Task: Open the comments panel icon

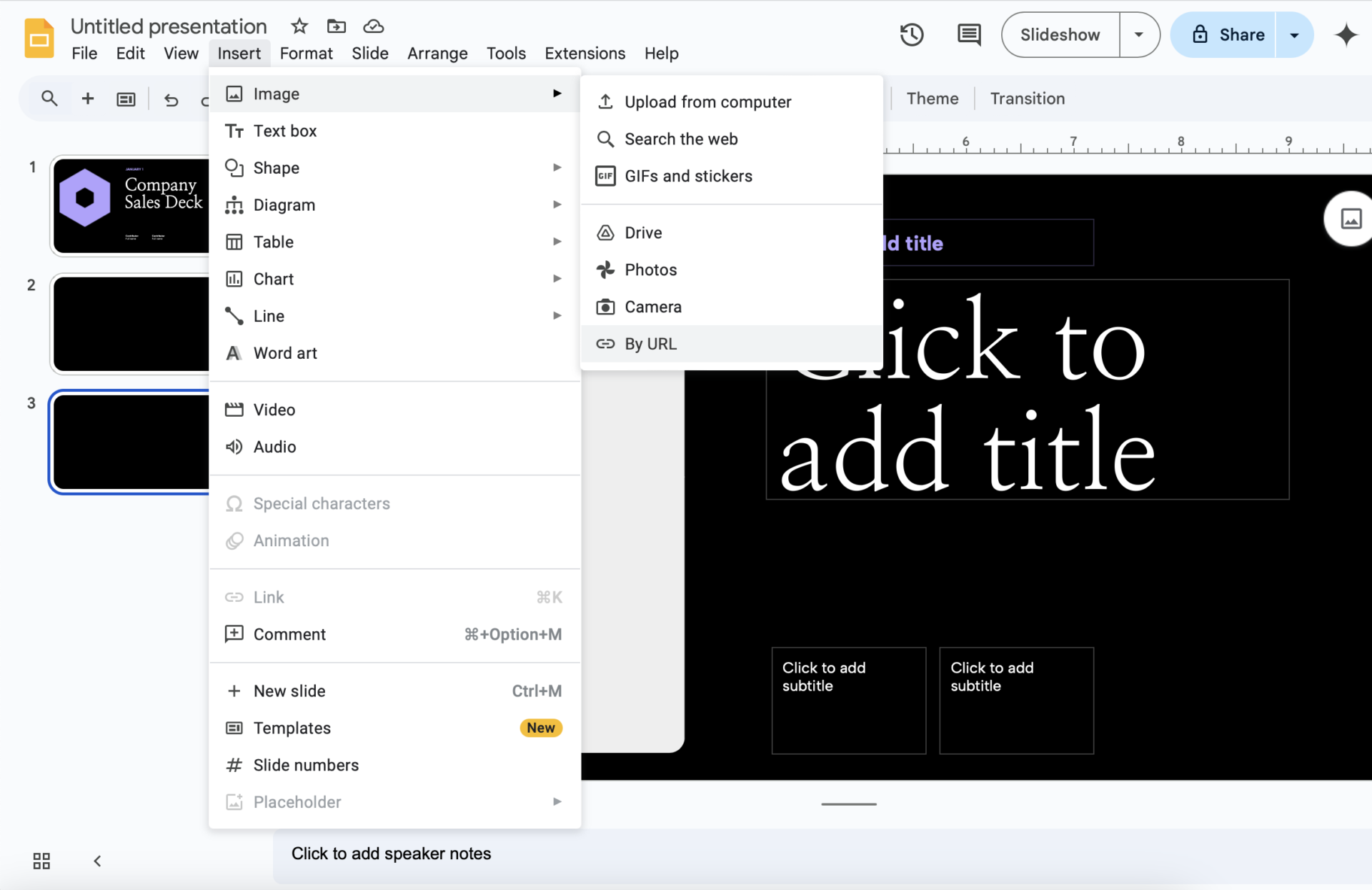Action: click(969, 34)
